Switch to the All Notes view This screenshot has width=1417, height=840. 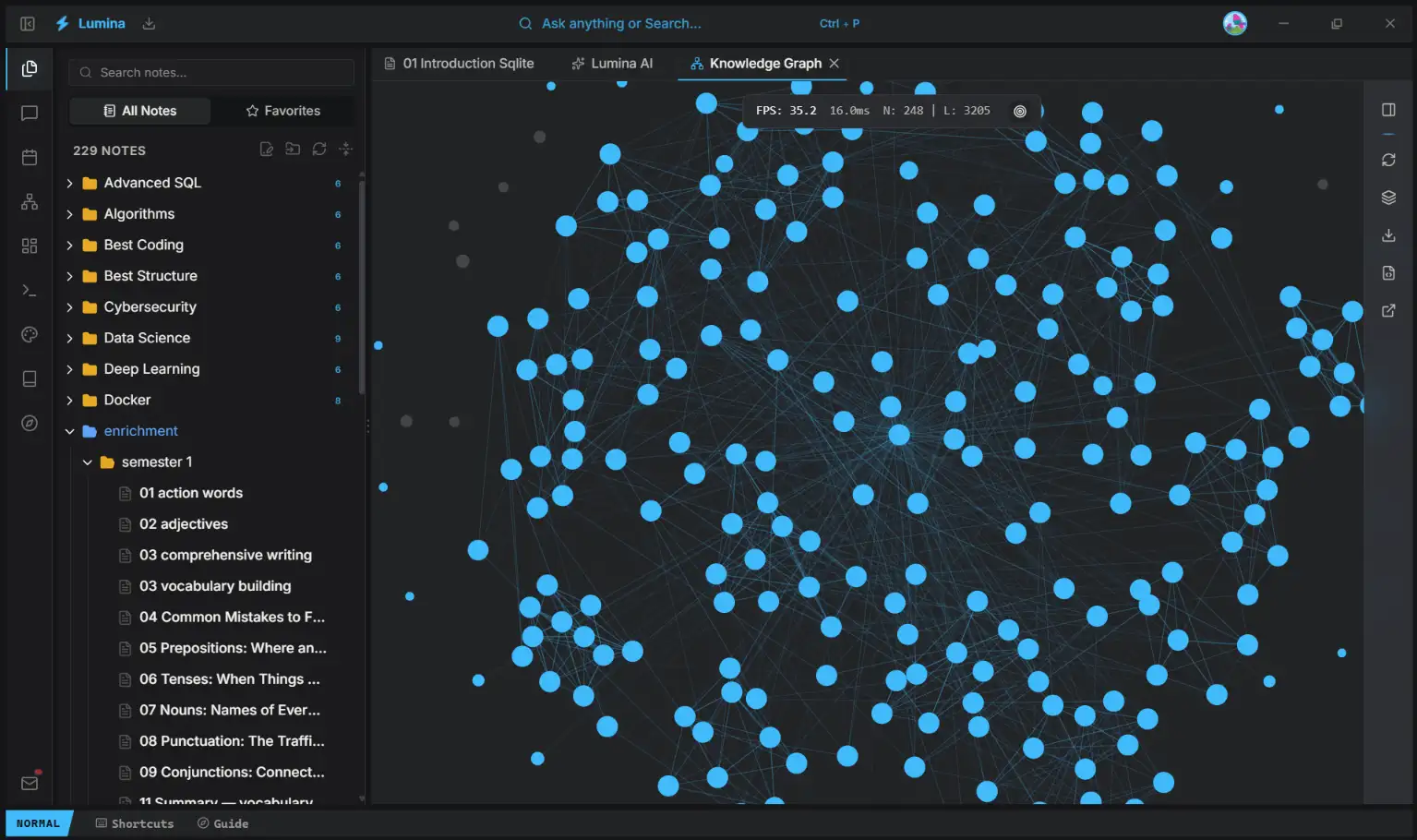[x=140, y=111]
